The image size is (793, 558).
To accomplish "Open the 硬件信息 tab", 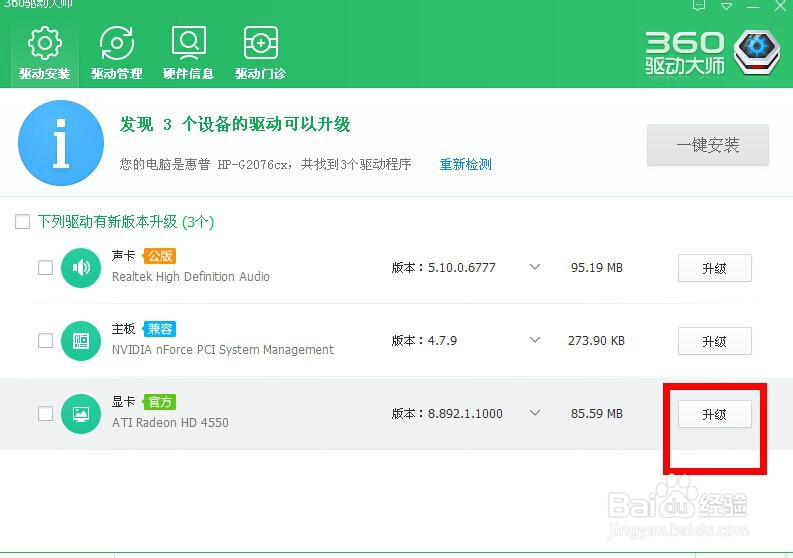I will tap(188, 54).
